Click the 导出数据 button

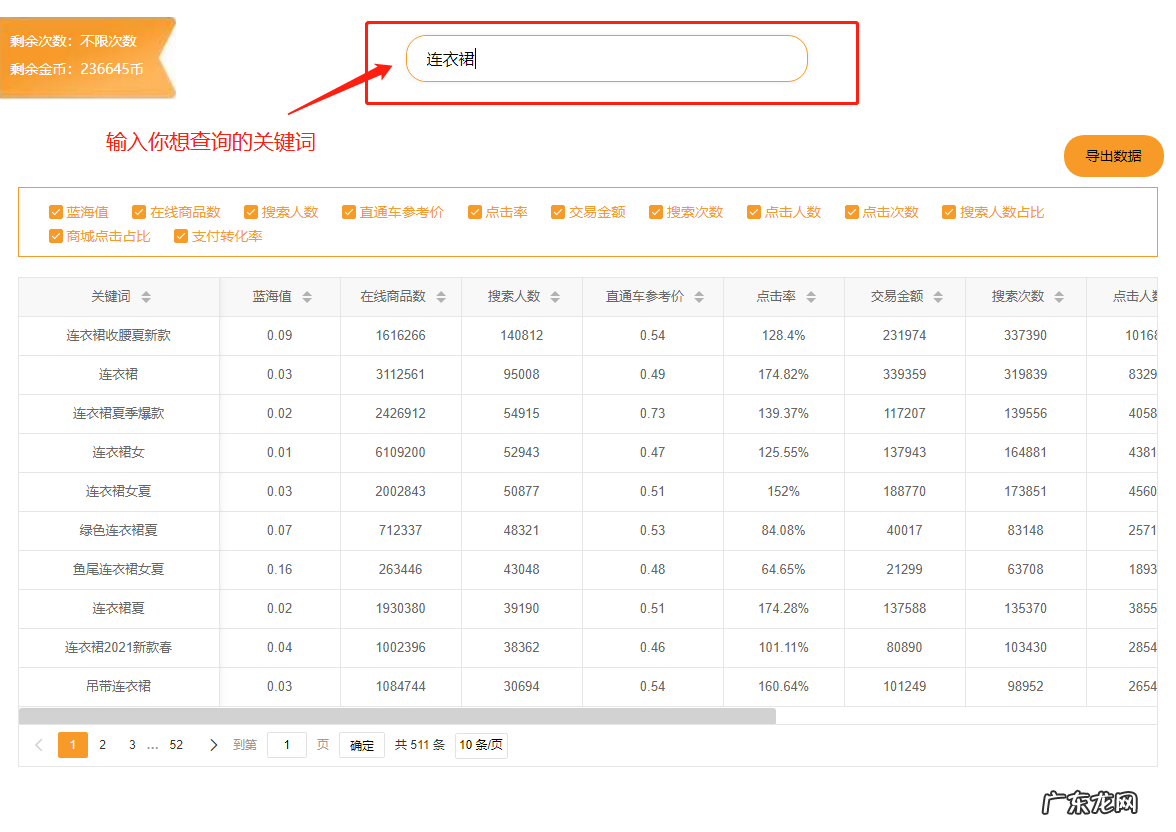click(1112, 156)
